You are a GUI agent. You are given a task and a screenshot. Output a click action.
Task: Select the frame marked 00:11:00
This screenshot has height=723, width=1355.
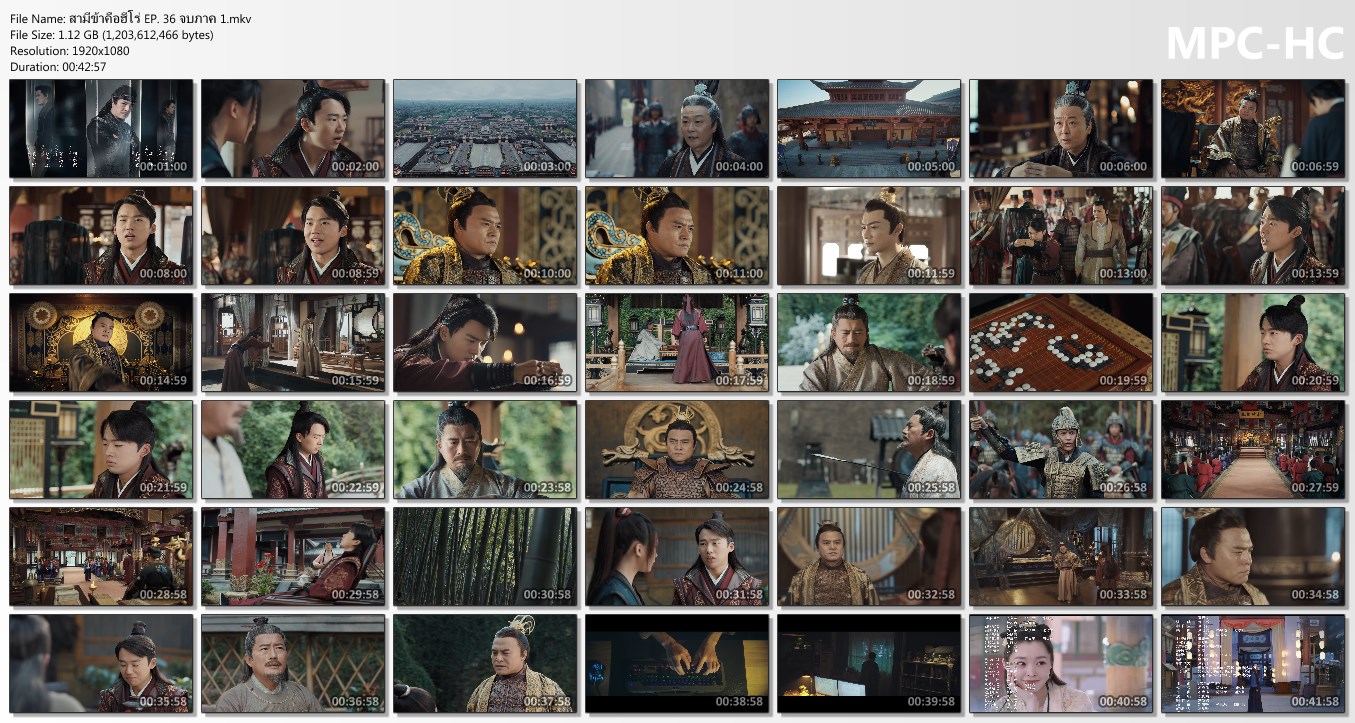click(x=677, y=236)
